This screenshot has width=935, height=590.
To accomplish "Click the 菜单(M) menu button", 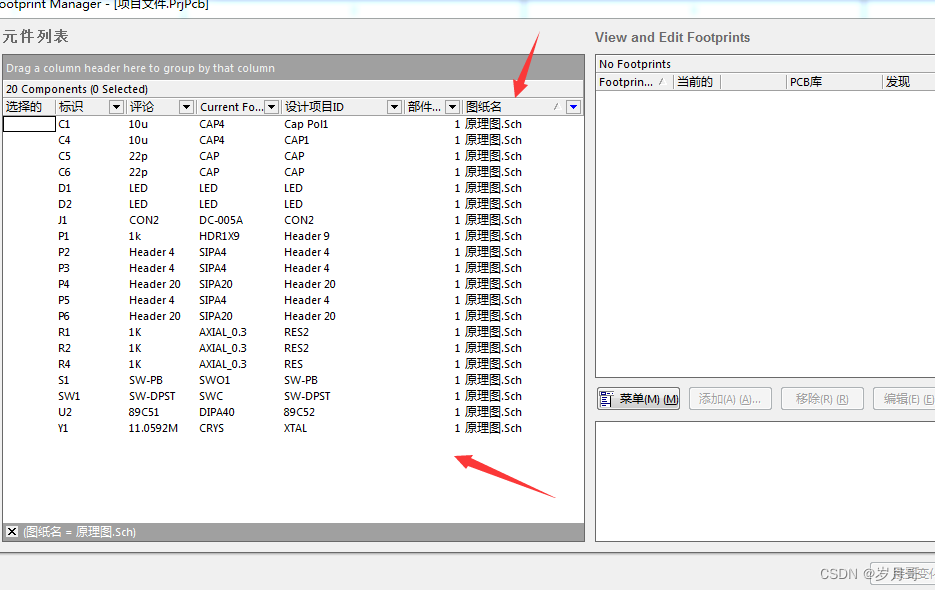I will coord(638,399).
